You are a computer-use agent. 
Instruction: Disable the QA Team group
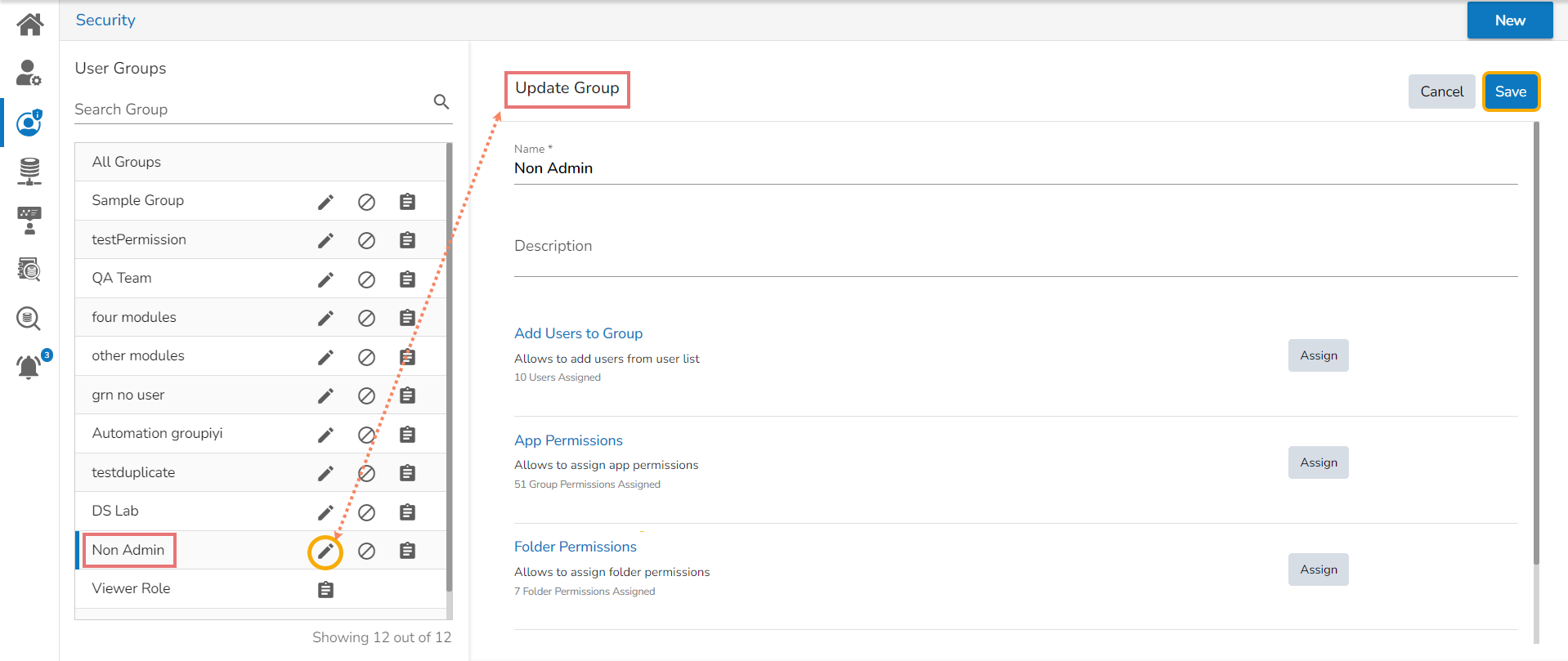point(366,279)
